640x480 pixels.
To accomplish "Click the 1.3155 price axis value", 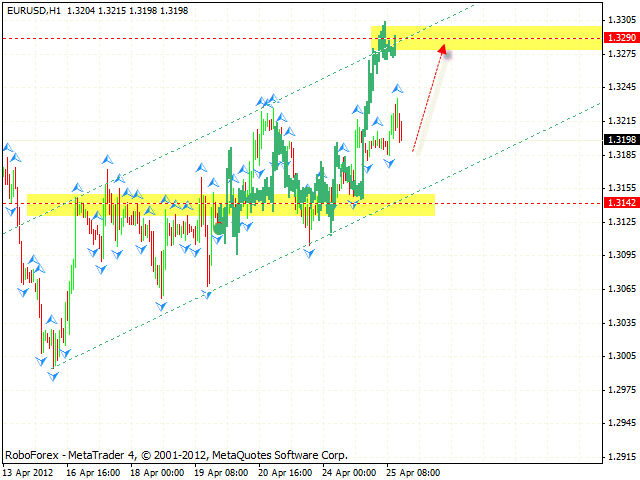I will click(x=622, y=188).
